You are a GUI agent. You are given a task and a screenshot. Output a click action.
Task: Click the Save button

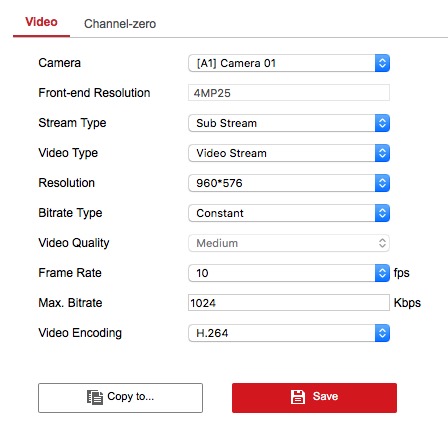[314, 398]
